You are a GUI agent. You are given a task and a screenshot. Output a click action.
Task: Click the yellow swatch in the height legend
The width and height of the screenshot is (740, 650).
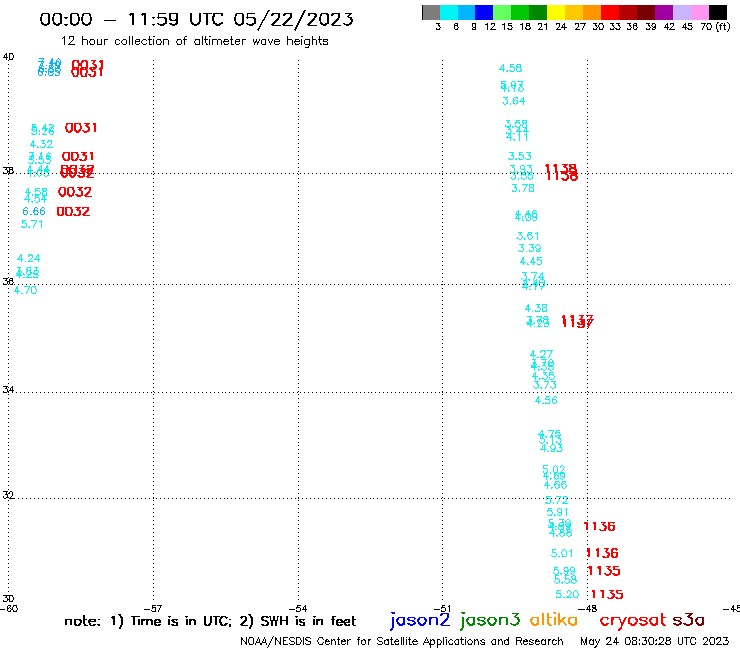click(x=556, y=12)
